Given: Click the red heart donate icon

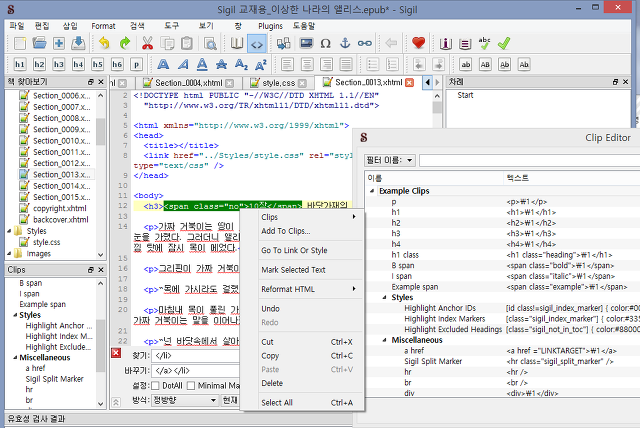Looking at the screenshot, I should point(418,43).
